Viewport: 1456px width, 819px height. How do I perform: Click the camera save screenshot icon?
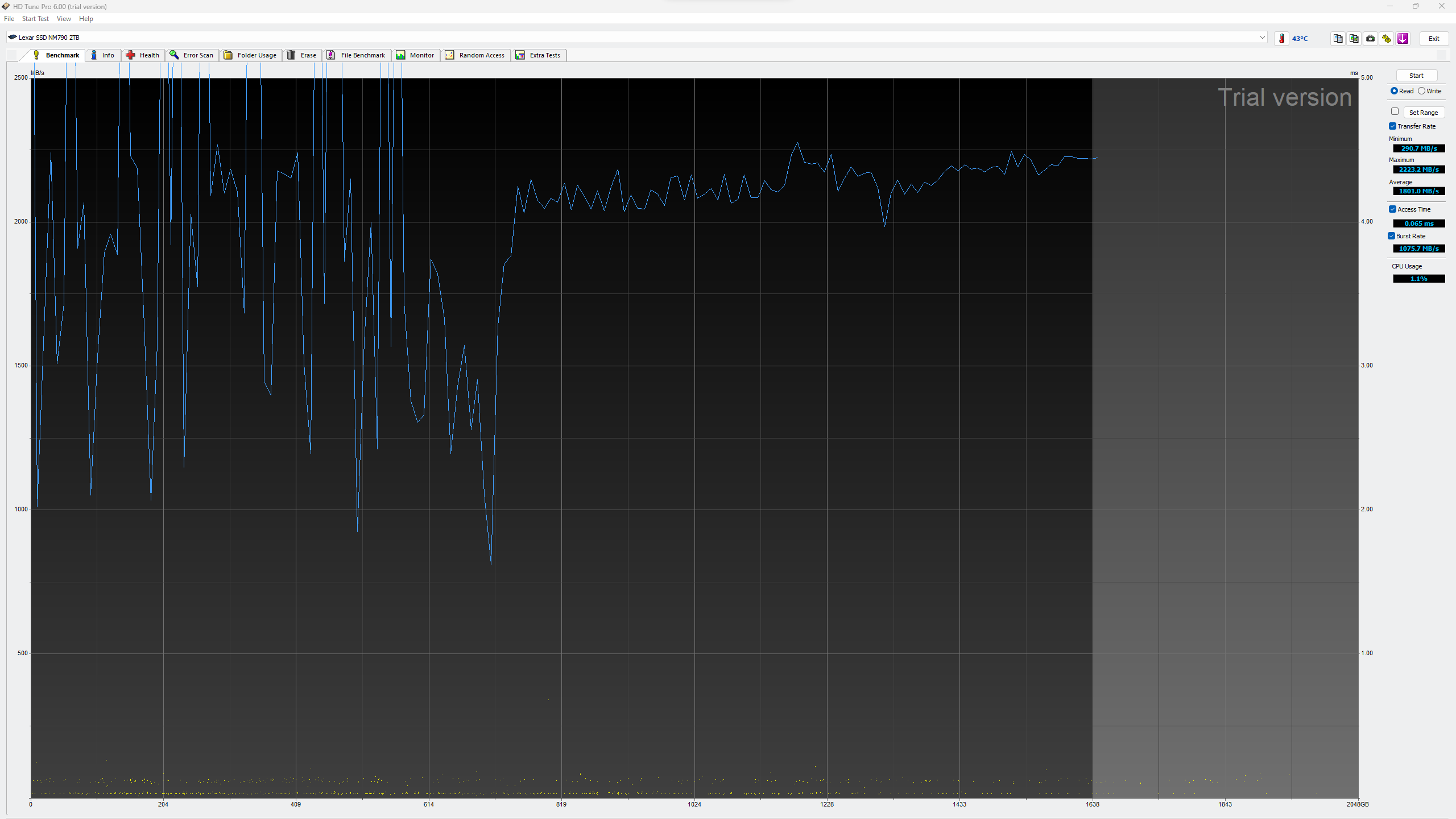(1370, 38)
